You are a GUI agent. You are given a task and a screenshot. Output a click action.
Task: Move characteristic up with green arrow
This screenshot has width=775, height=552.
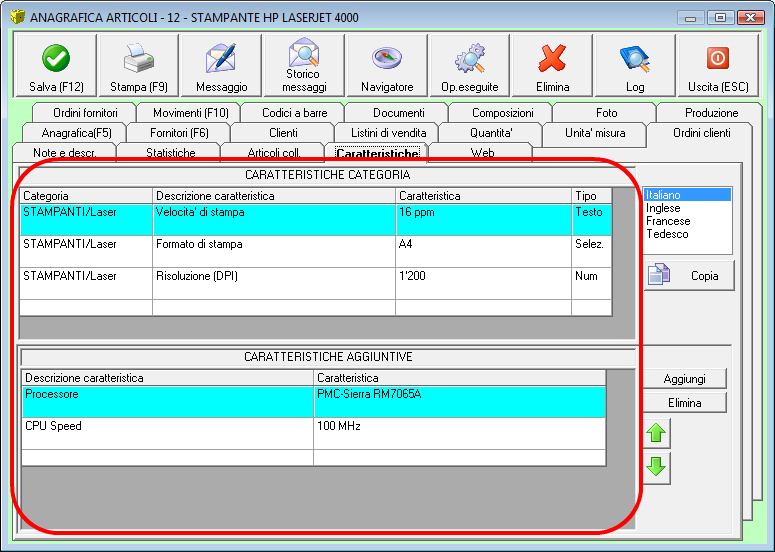[x=656, y=433]
